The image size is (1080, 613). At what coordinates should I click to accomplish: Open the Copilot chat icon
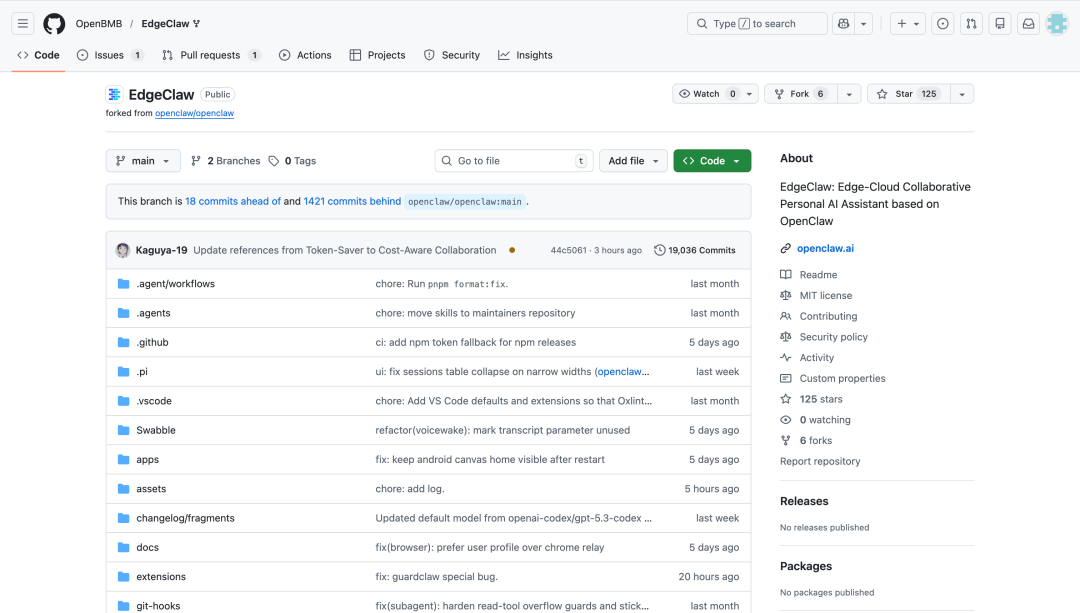click(x=843, y=24)
